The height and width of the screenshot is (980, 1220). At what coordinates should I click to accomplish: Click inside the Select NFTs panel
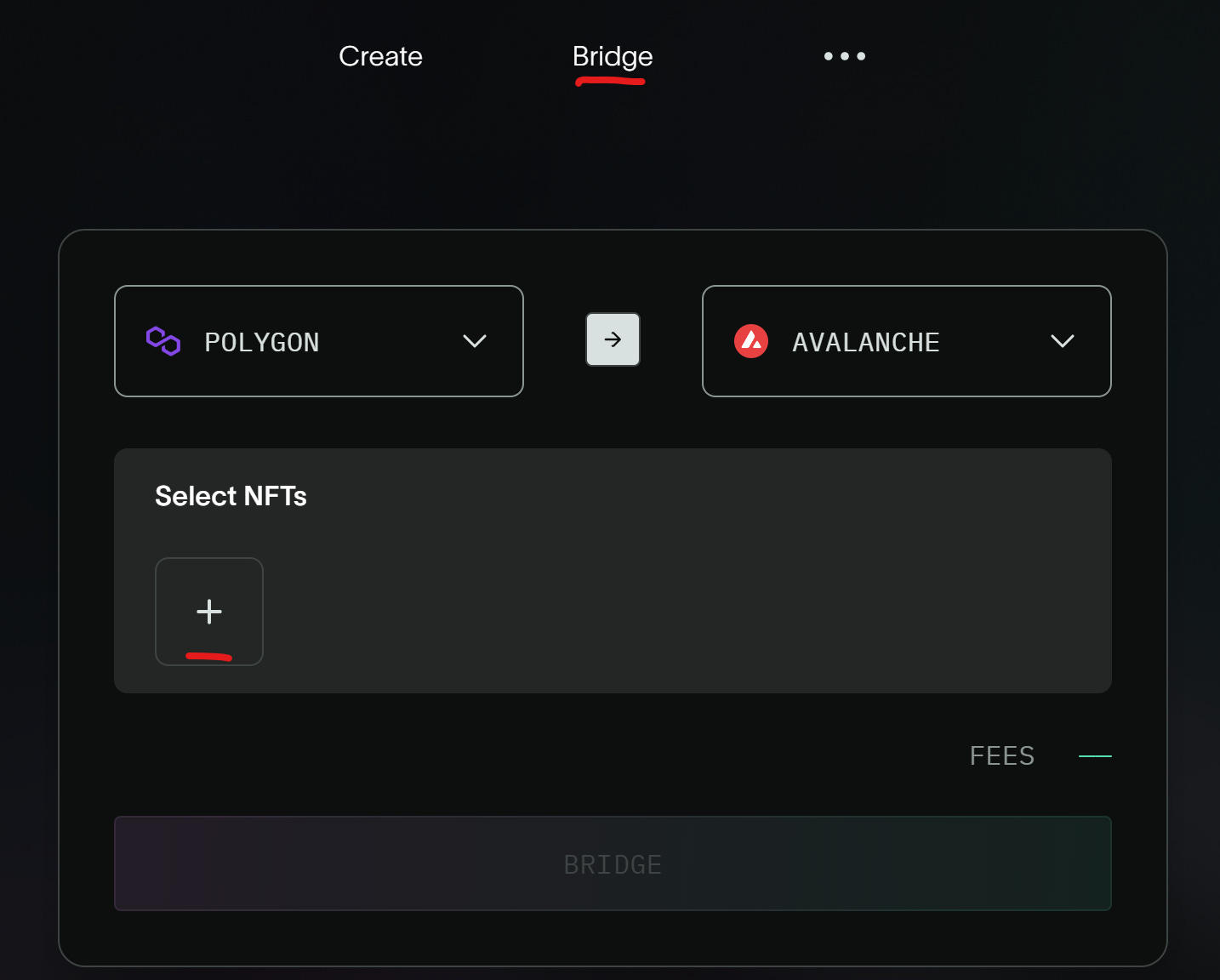tap(613, 570)
